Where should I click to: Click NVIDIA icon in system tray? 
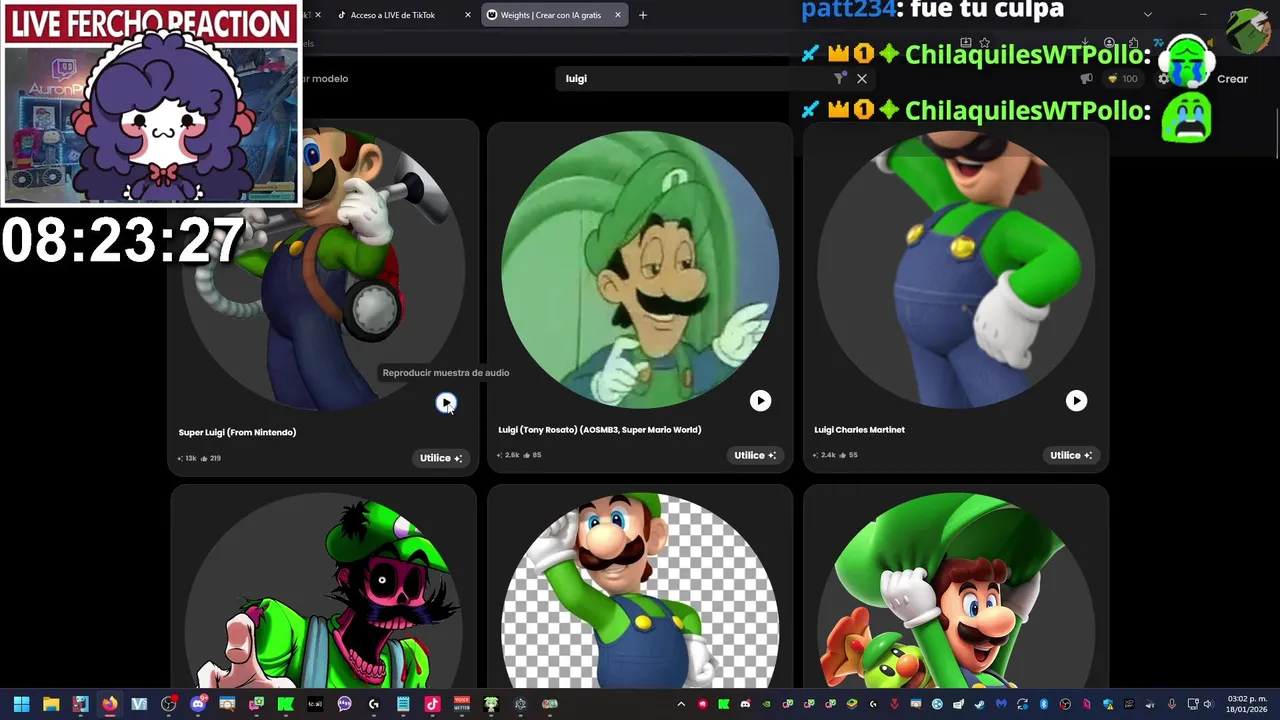point(766,704)
